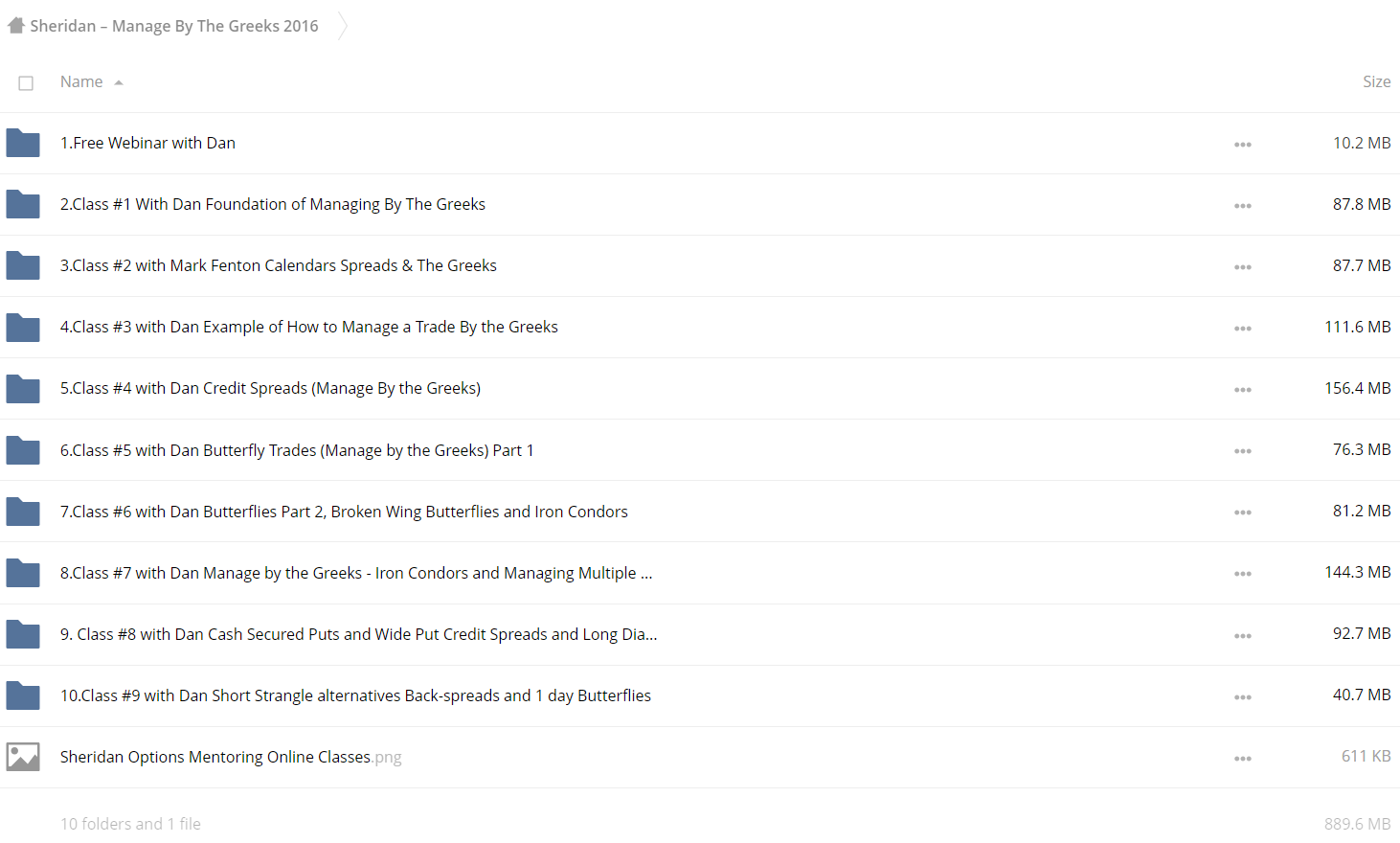Open 4.Class #3 Example of How to Manage a Trade

[x=309, y=327]
